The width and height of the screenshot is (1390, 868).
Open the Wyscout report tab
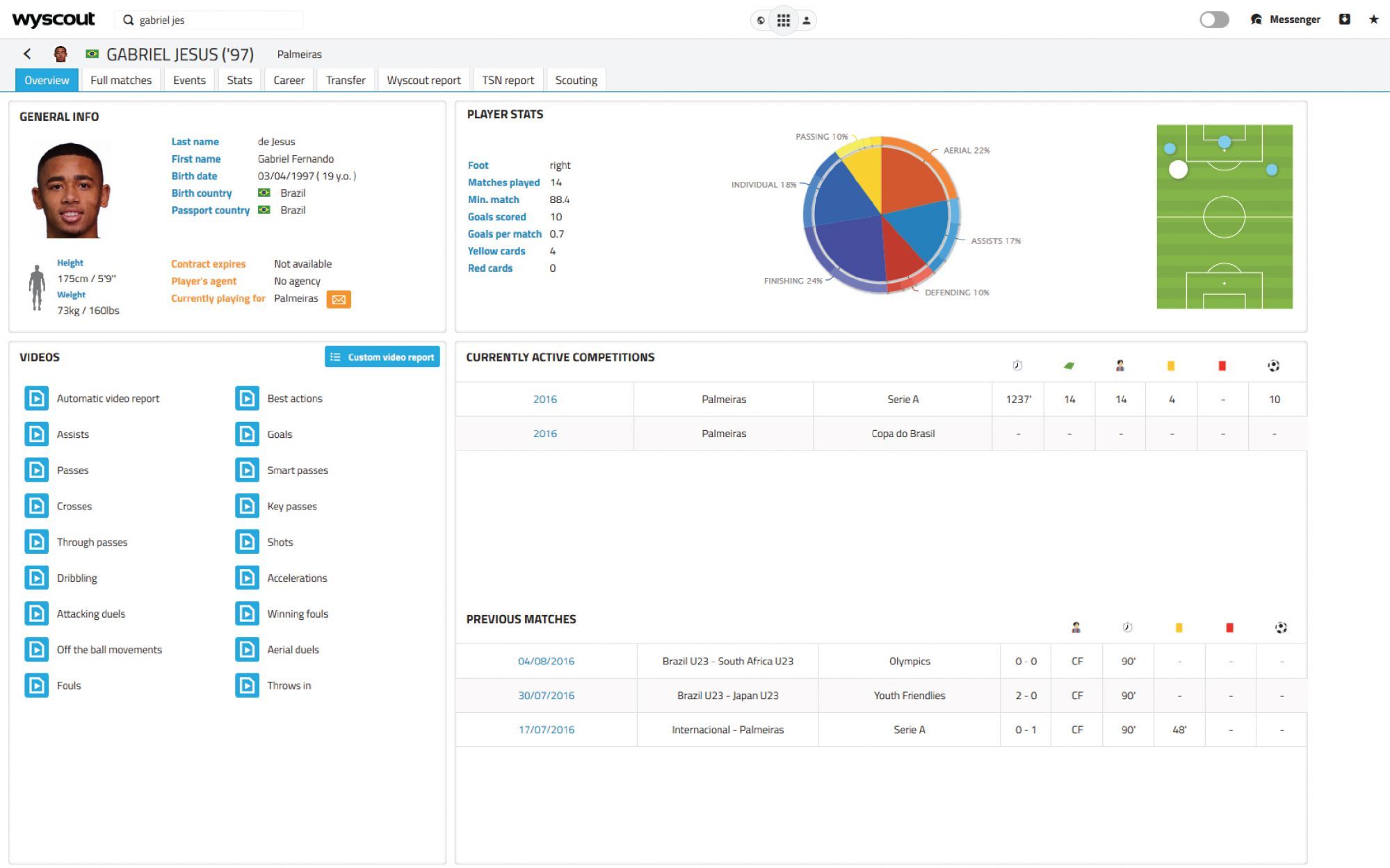click(x=423, y=80)
